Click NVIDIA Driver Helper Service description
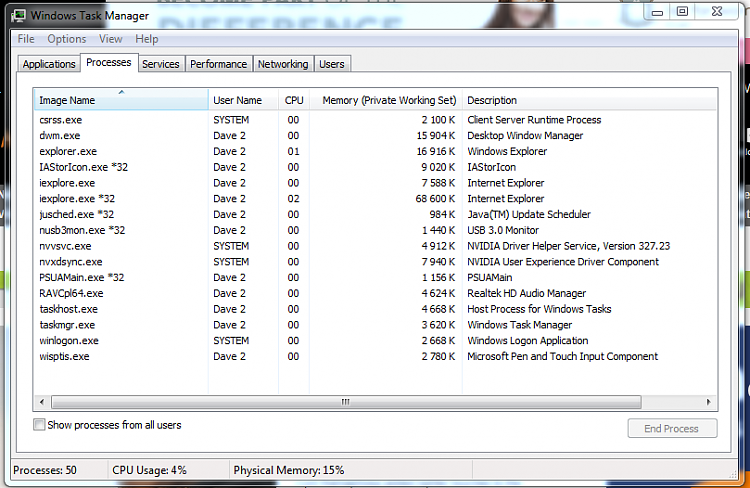The height and width of the screenshot is (488, 750). tap(568, 246)
